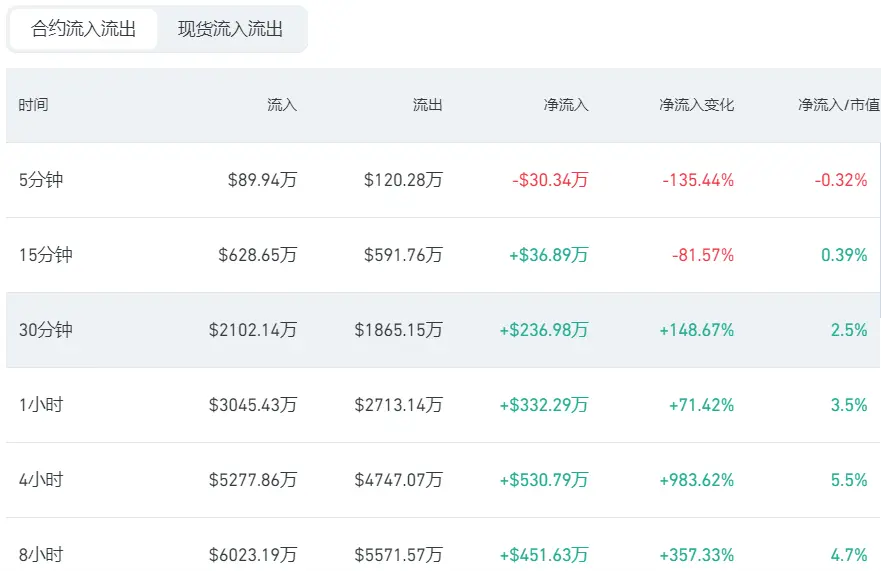This screenshot has height=571, width=881.
Task: Click the -135.44% change value
Action: [x=698, y=180]
